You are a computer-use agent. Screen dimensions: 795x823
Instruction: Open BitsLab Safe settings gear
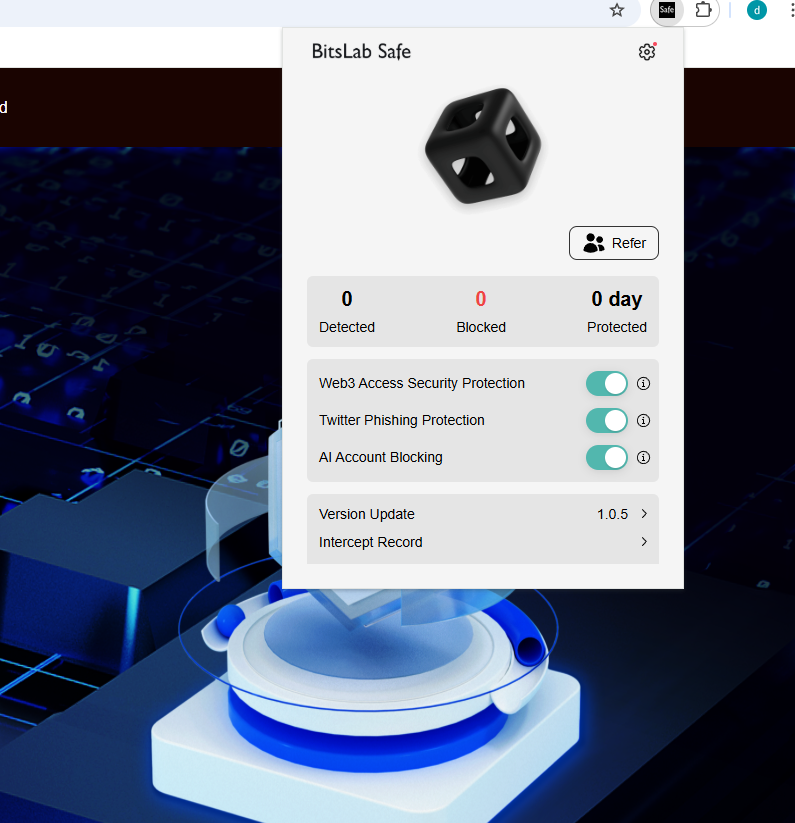(x=646, y=52)
